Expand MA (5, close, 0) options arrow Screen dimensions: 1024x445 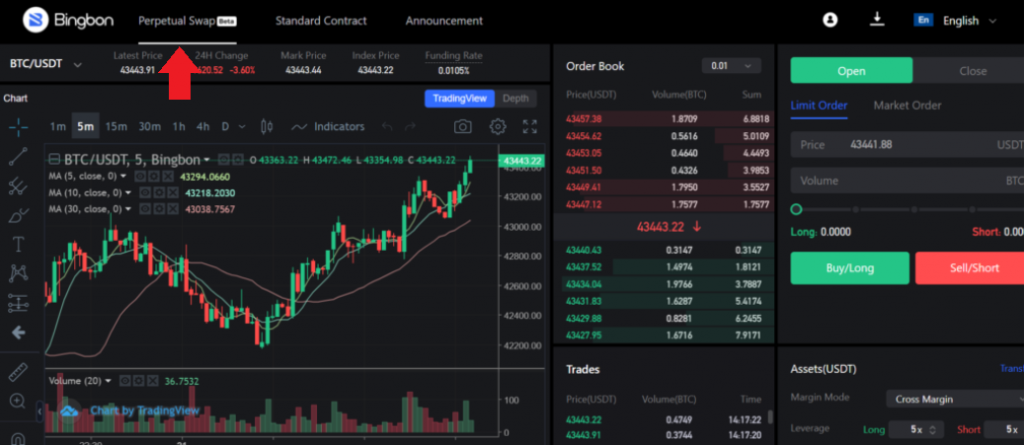point(124,176)
